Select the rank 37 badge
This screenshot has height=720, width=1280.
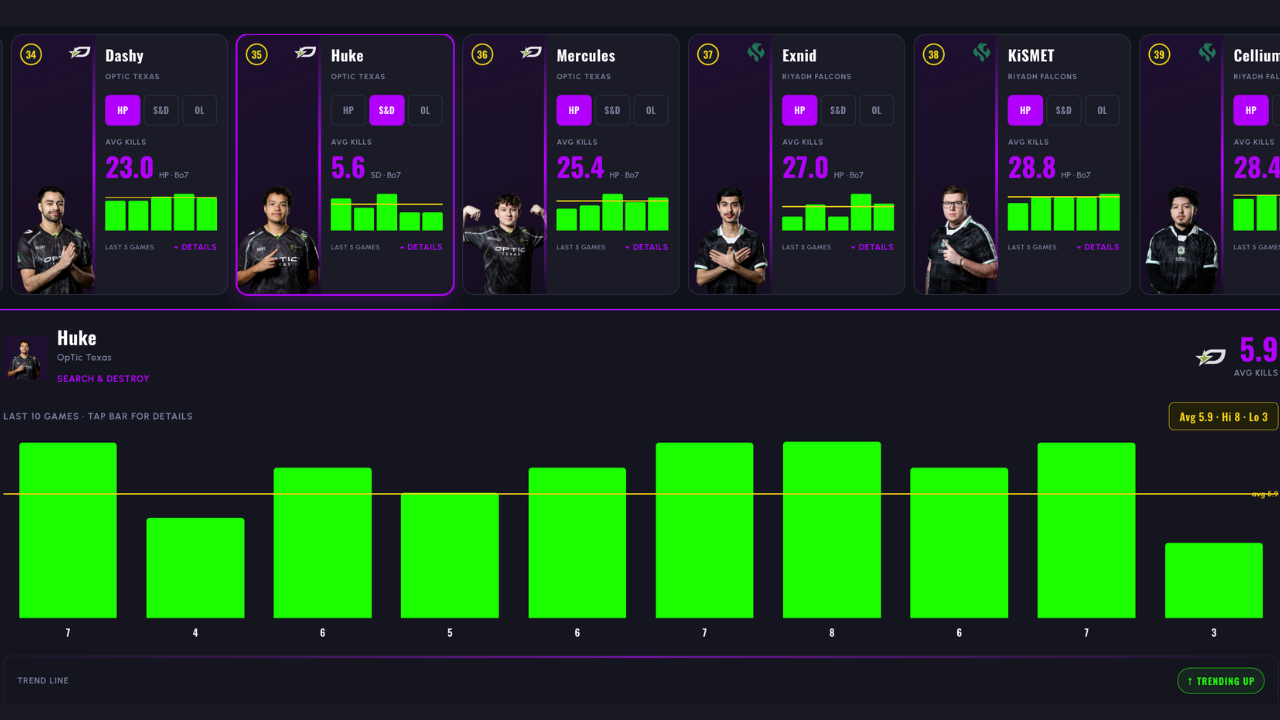[708, 55]
